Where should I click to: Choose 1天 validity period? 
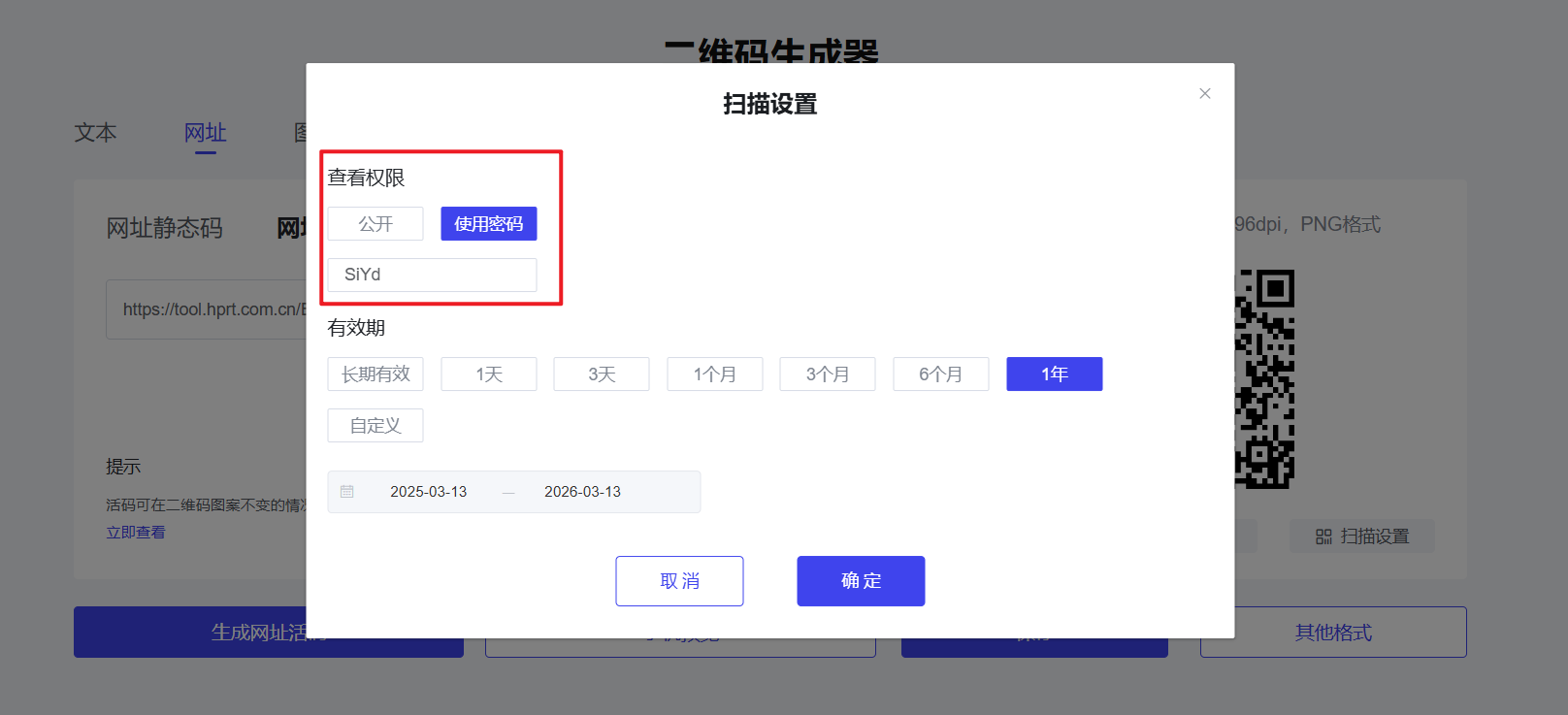(x=489, y=374)
